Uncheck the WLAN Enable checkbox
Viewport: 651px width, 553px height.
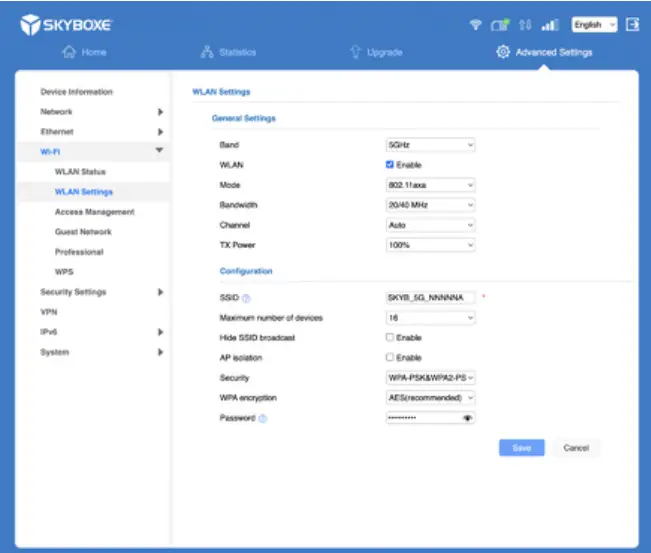coord(391,165)
